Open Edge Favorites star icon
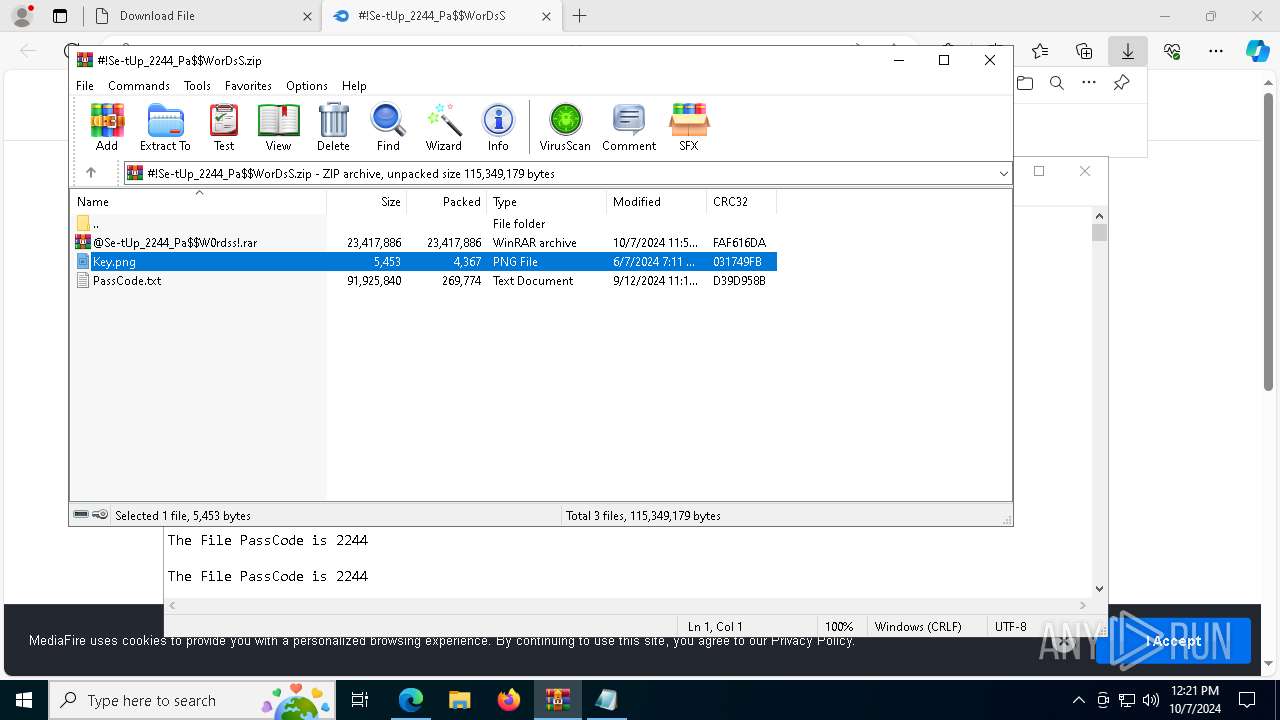The image size is (1280, 720). [x=1040, y=51]
